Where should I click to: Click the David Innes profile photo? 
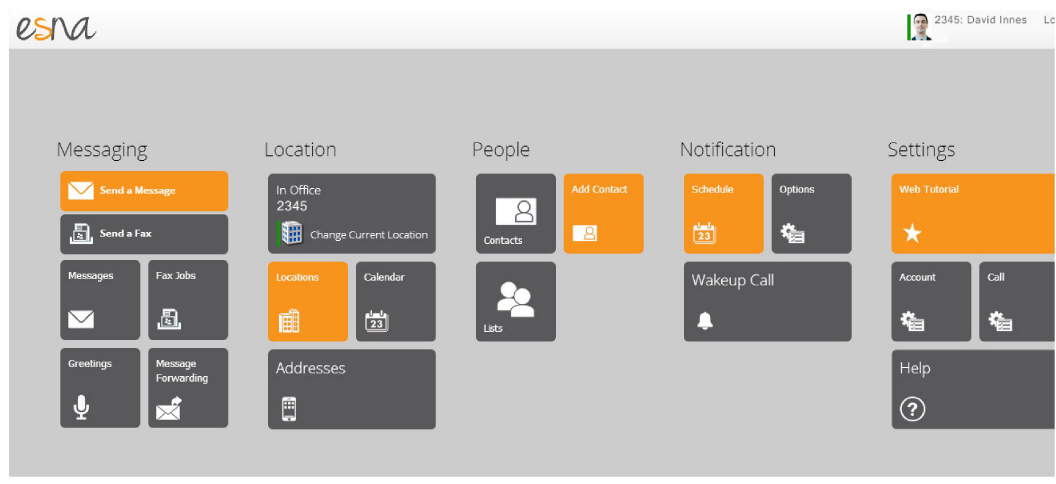click(x=921, y=27)
